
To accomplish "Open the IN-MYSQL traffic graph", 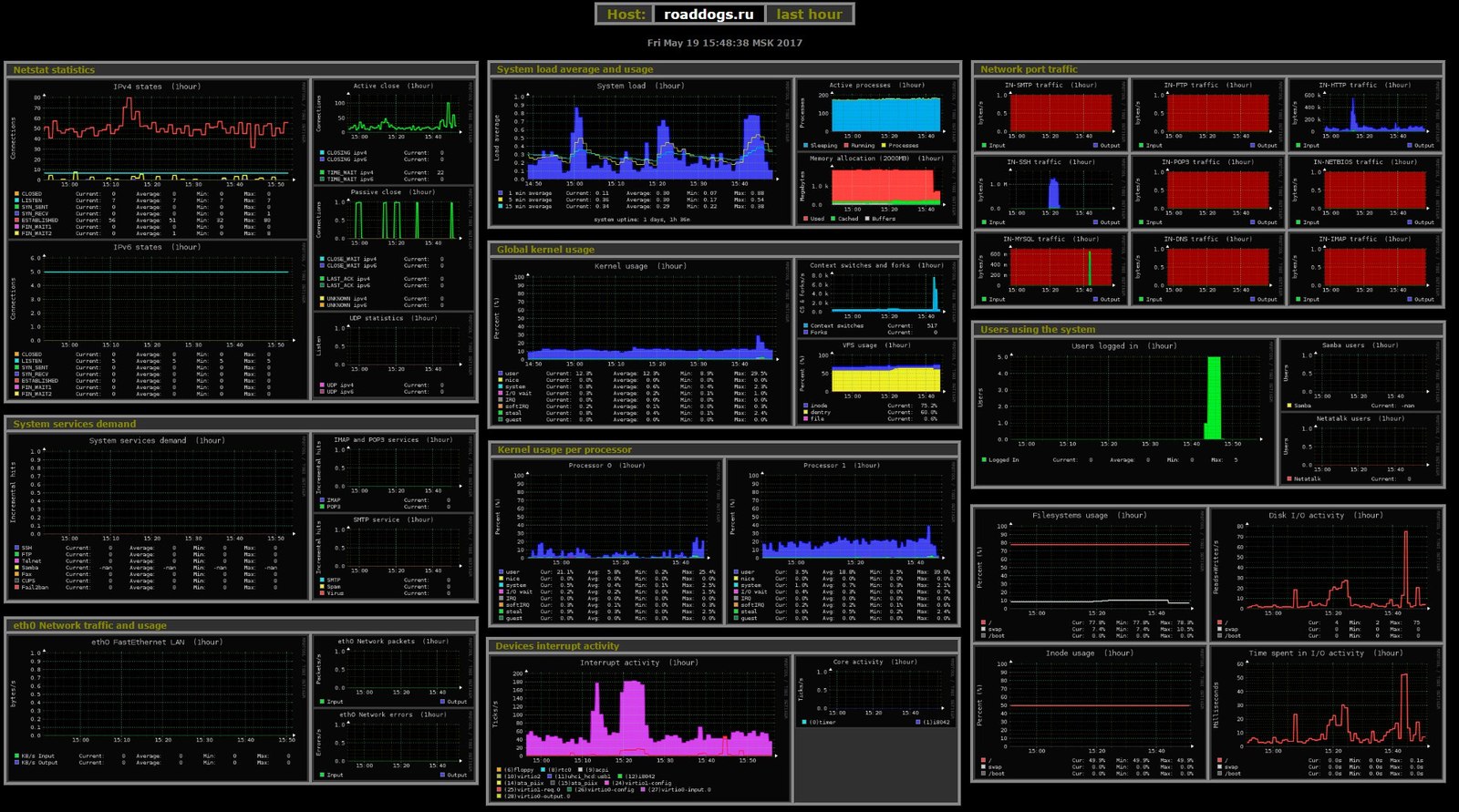I will coord(1050,269).
